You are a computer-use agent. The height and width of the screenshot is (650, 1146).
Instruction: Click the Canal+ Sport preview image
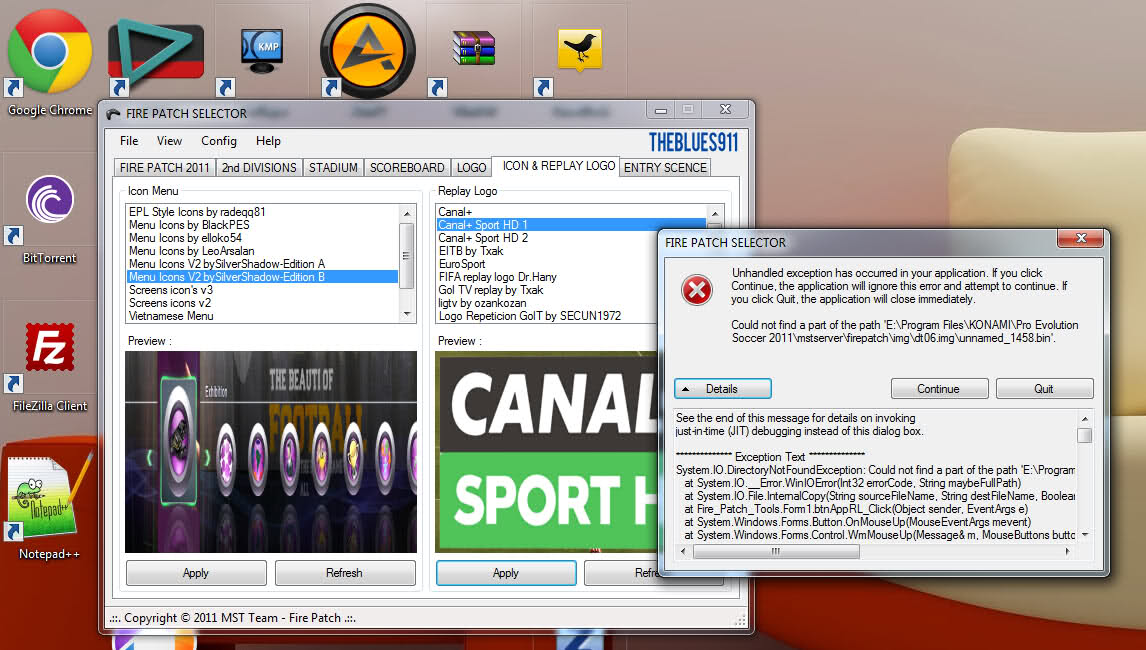(x=547, y=452)
